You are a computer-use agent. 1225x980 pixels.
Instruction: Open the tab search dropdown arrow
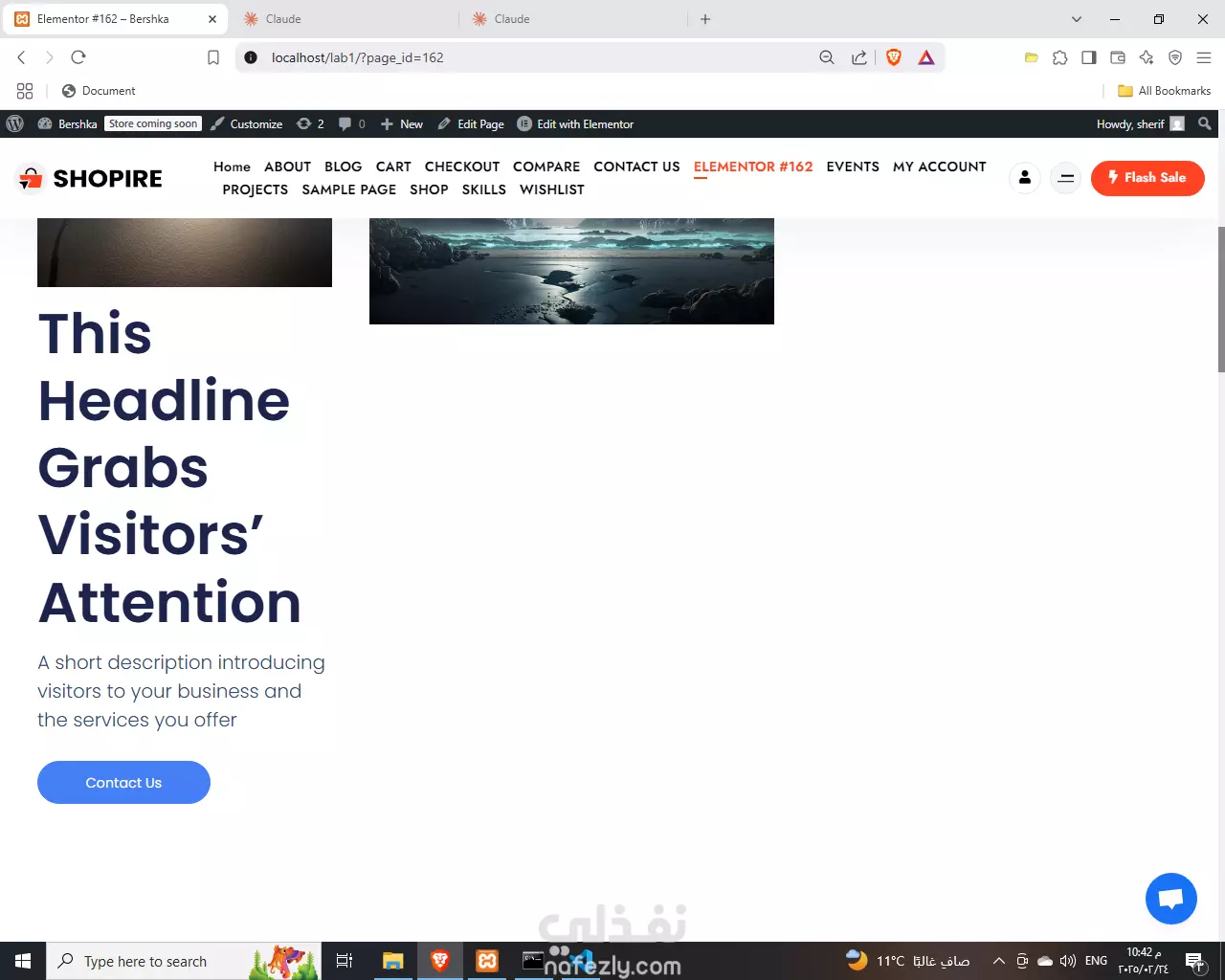[x=1077, y=19]
